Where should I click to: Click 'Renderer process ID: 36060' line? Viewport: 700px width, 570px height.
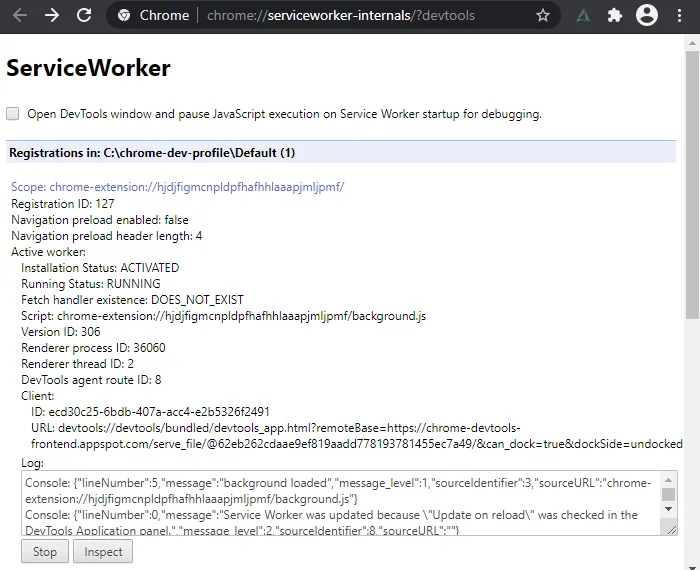pos(93,348)
